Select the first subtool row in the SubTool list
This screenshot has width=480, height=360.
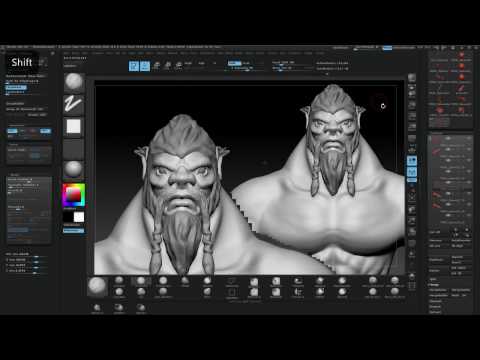pyautogui.click(x=450, y=141)
